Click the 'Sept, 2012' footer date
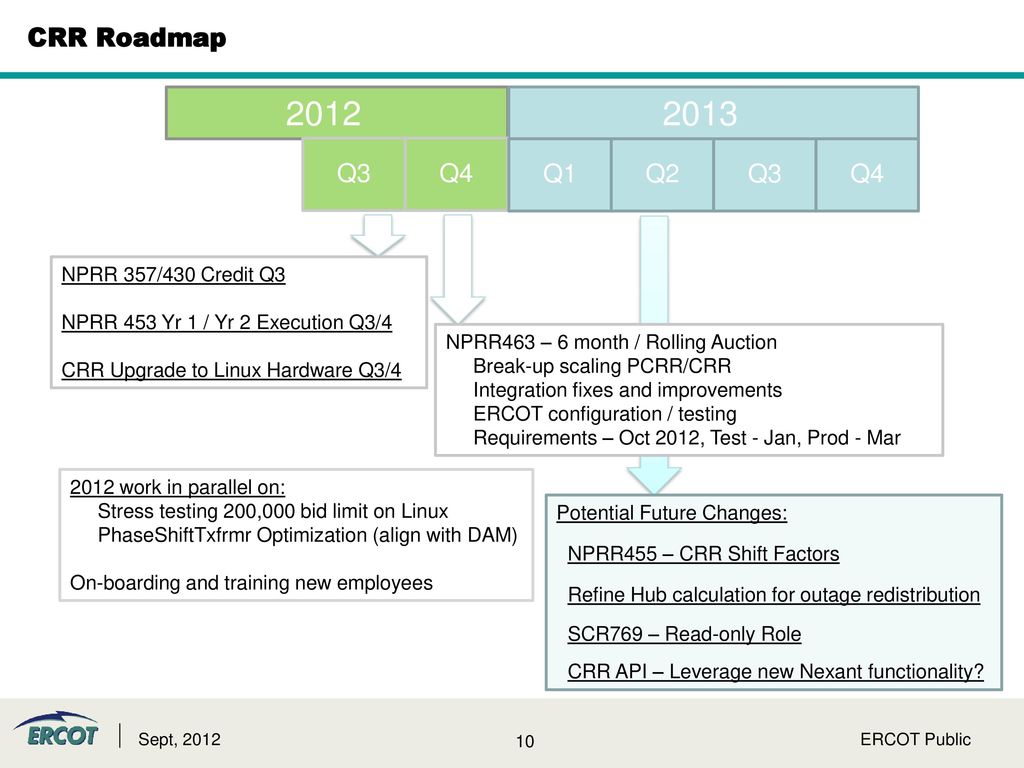This screenshot has height=768, width=1024. pyautogui.click(x=180, y=739)
